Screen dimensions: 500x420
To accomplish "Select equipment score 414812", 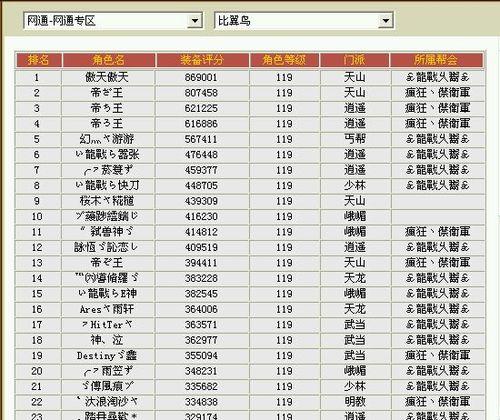I will [201, 232].
